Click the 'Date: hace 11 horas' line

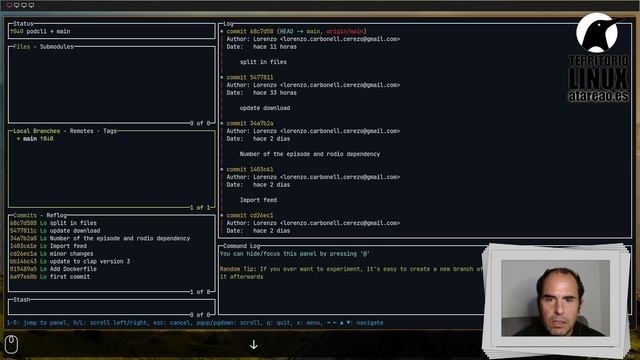click(x=262, y=47)
